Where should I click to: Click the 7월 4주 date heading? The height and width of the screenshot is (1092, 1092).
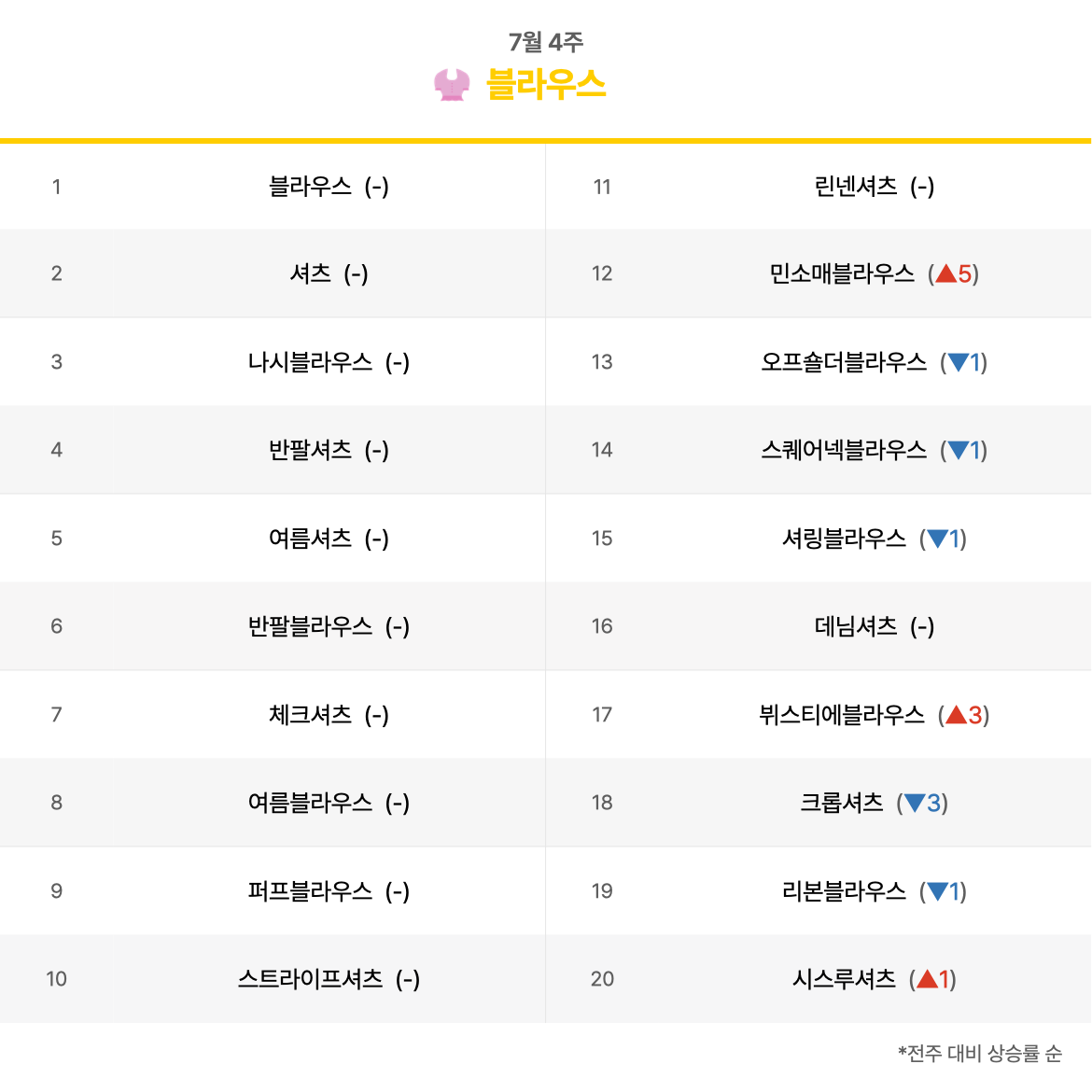pyautogui.click(x=545, y=42)
